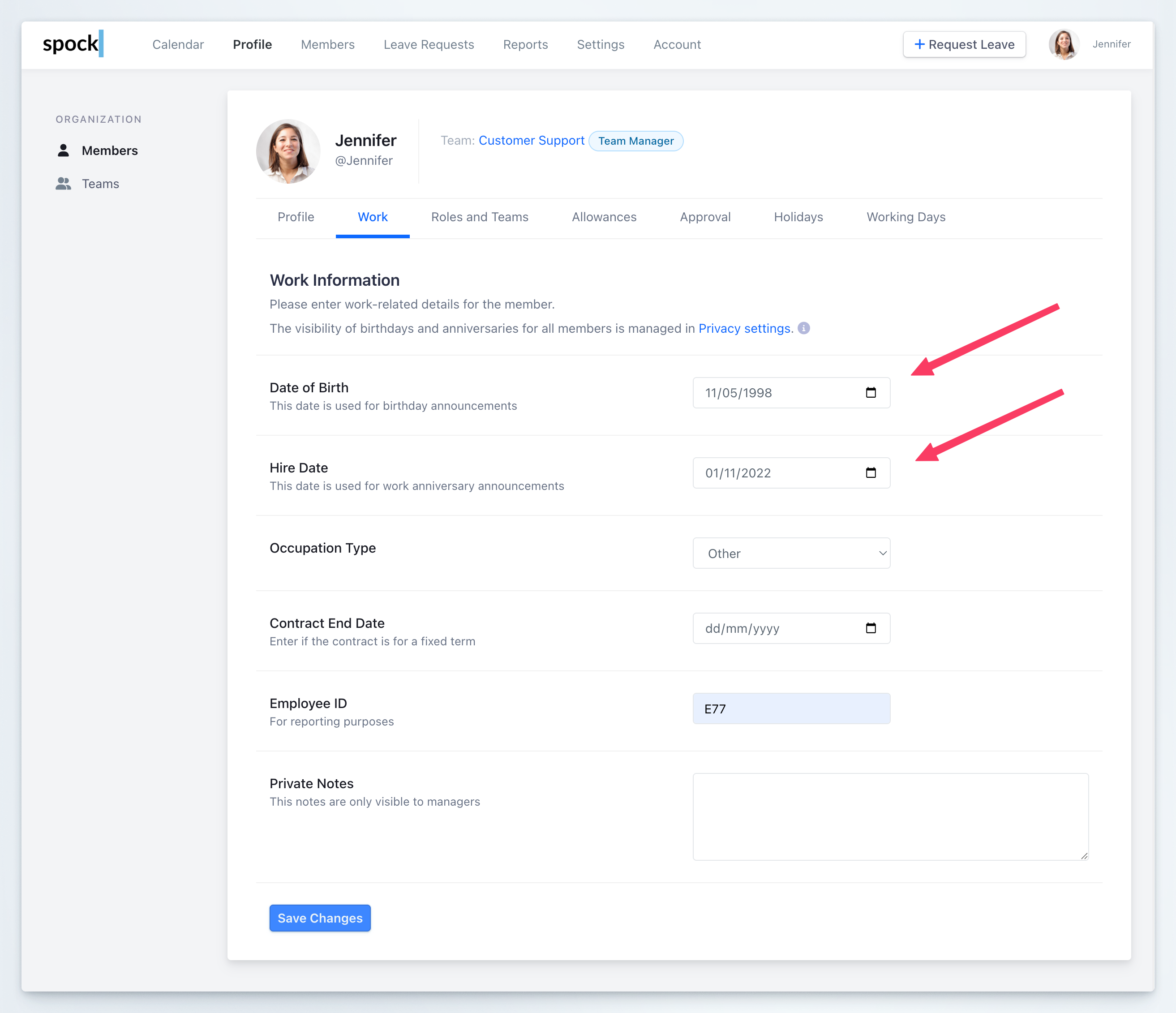Click the info icon beside Privacy settings
Image resolution: width=1176 pixels, height=1013 pixels.
tap(804, 328)
